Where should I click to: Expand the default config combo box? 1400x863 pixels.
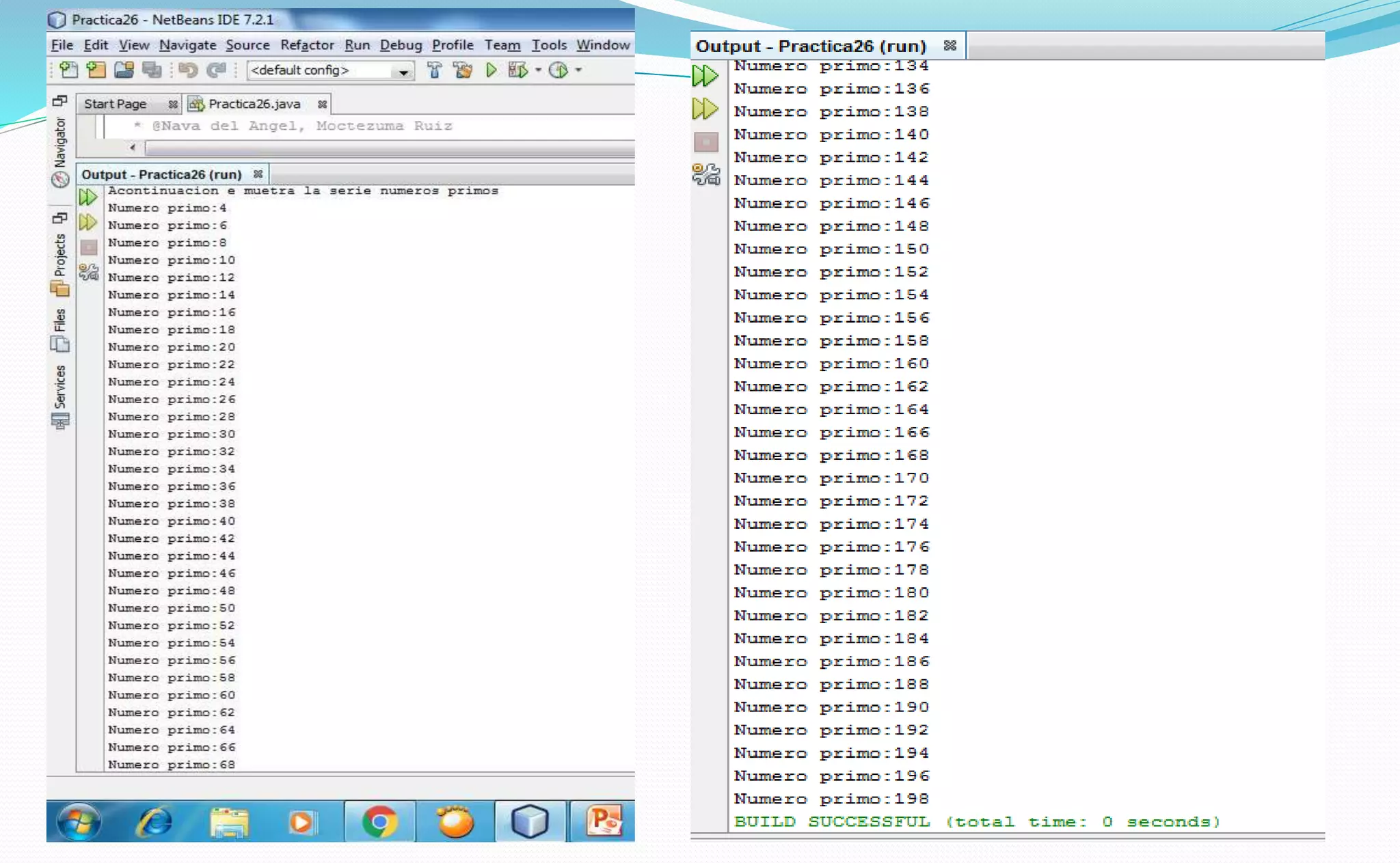[403, 71]
